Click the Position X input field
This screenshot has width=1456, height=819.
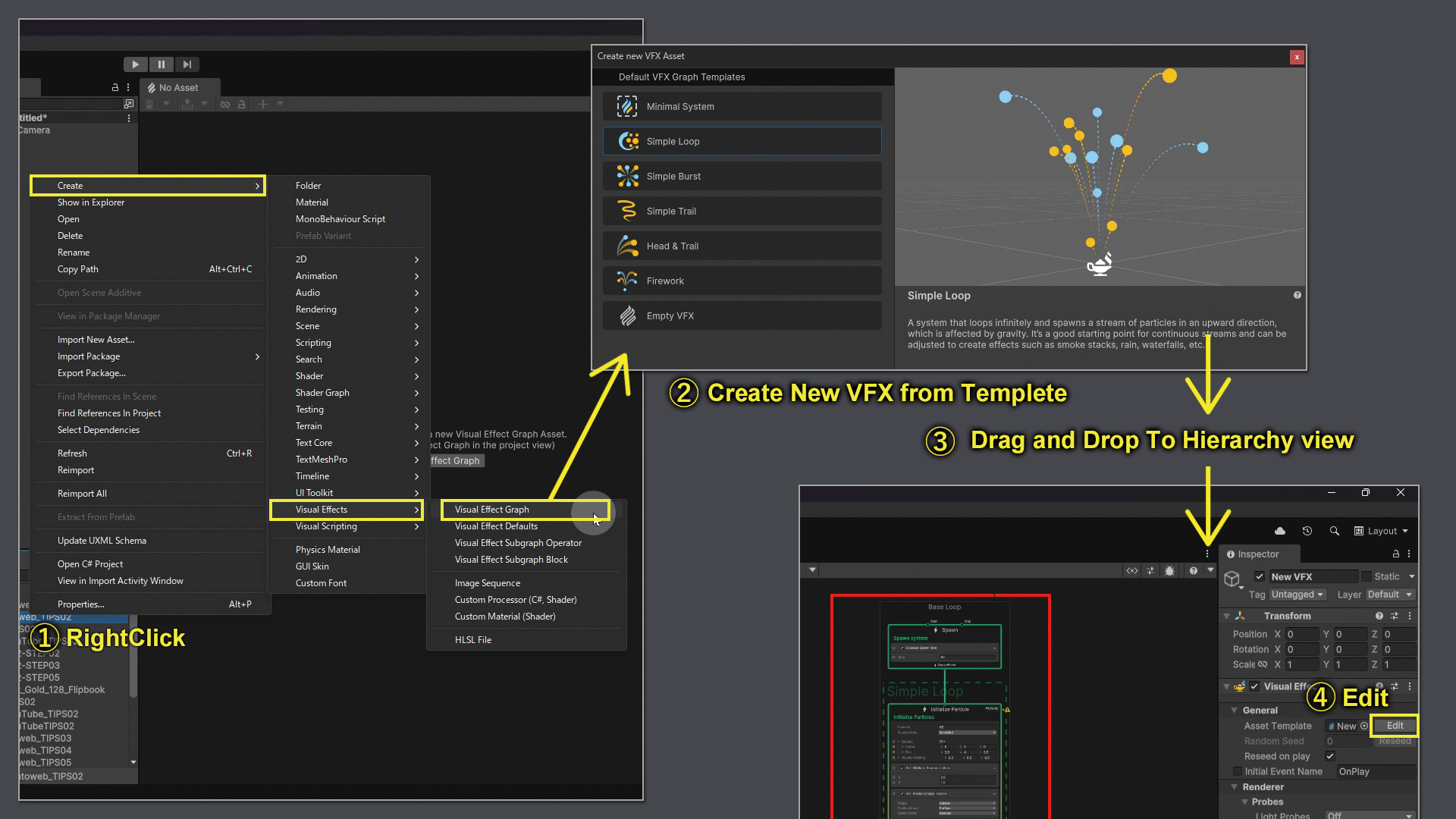pyautogui.click(x=1301, y=634)
